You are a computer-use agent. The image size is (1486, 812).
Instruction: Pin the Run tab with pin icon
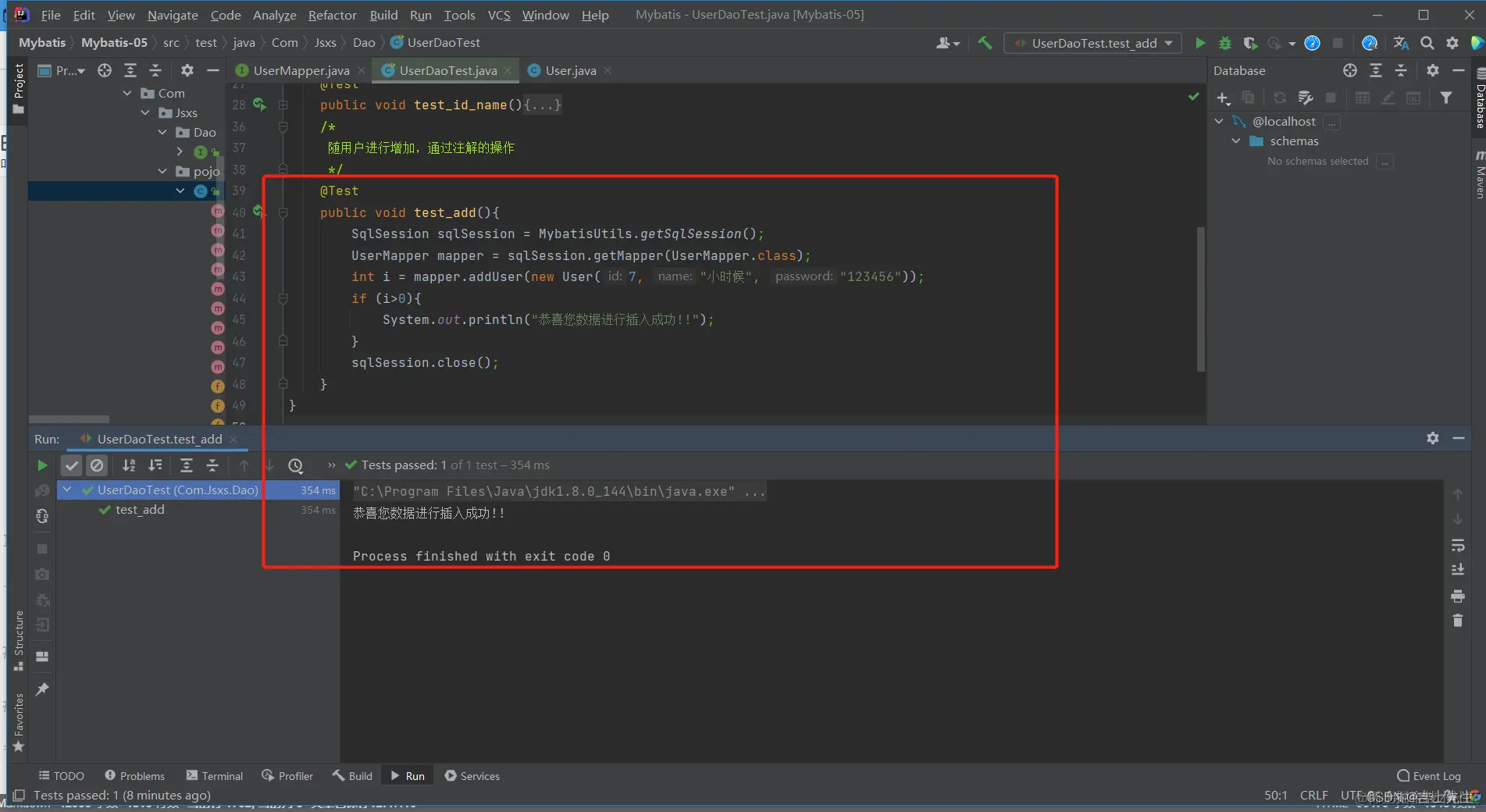pyautogui.click(x=42, y=689)
